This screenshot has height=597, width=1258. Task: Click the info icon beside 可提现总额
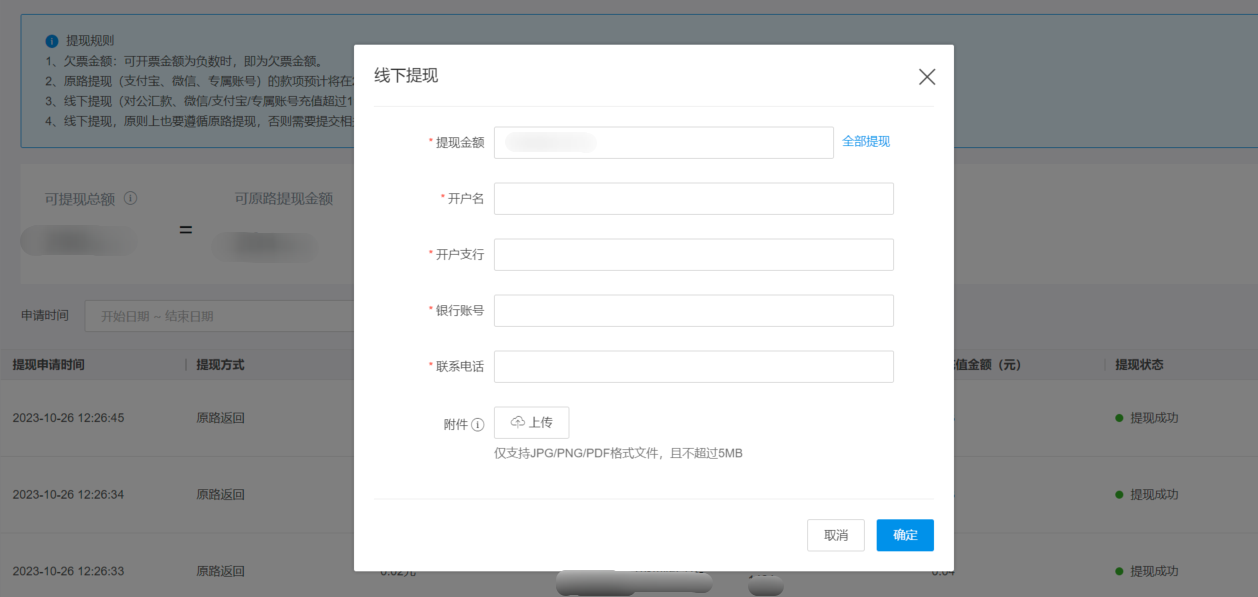coord(130,199)
